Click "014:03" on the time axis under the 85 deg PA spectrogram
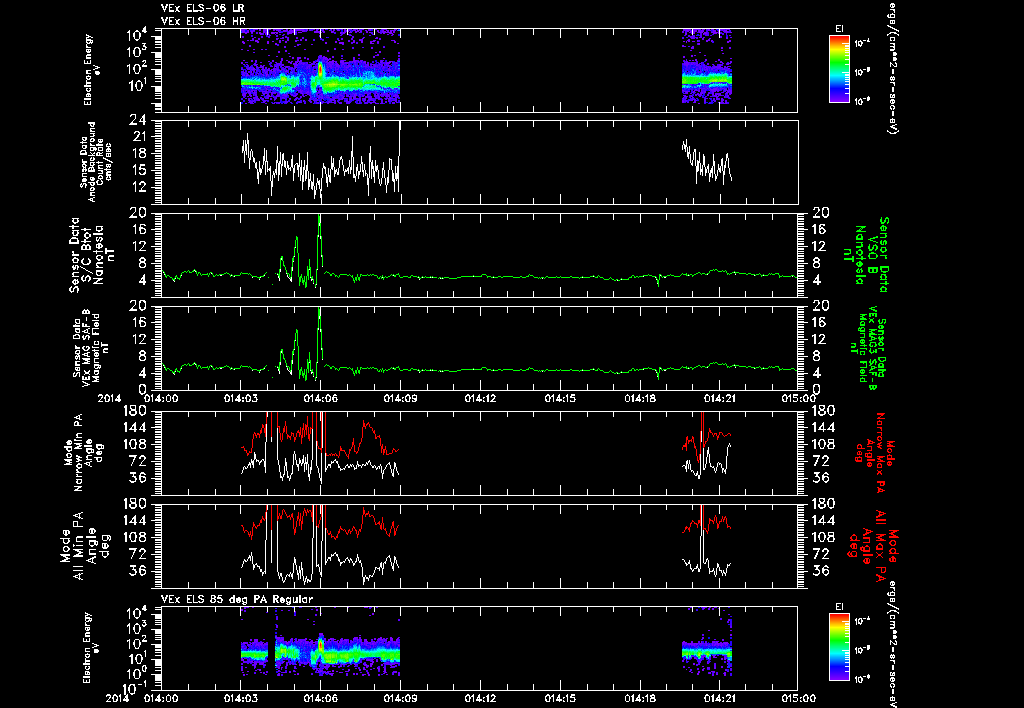1024x708 pixels. [240, 698]
